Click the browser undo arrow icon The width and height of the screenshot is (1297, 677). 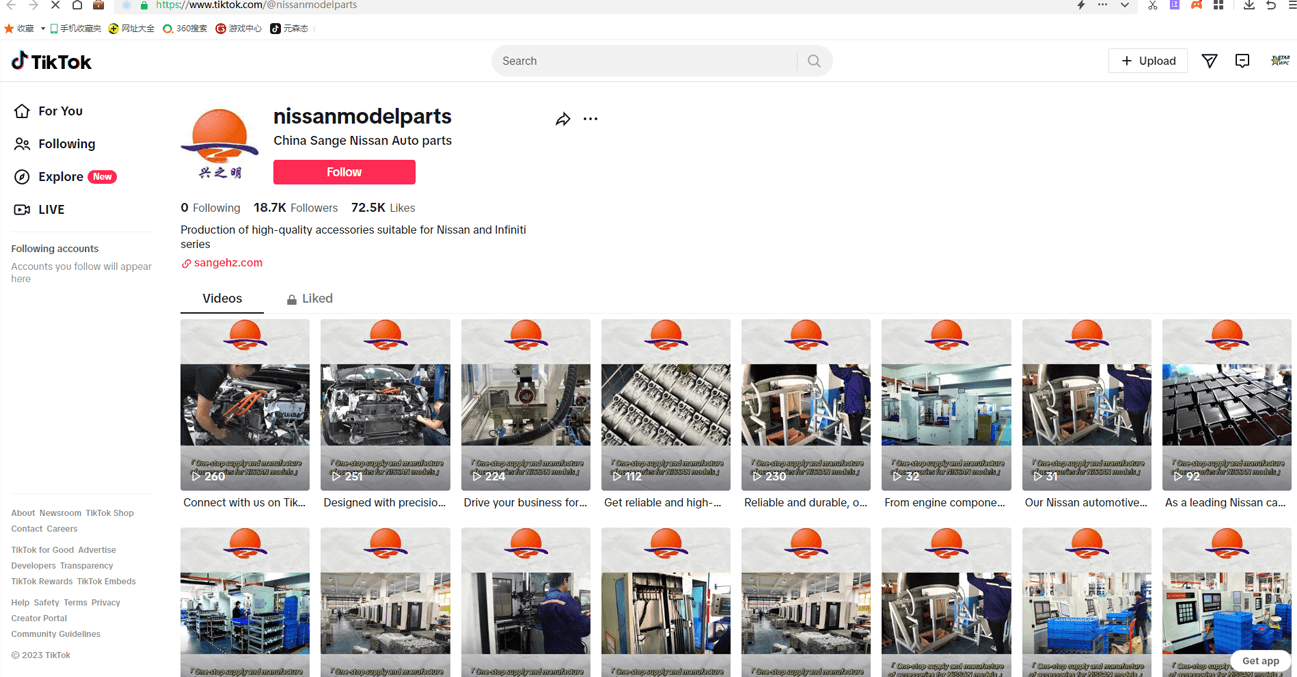click(1271, 5)
